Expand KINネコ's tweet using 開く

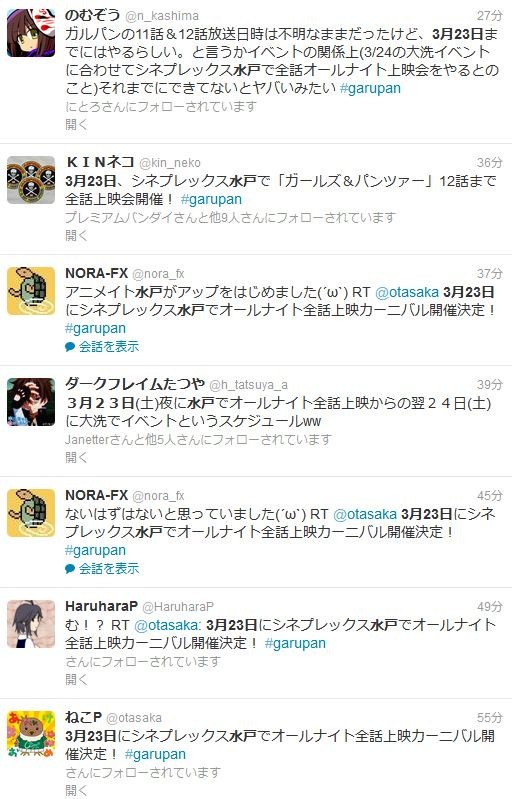(76, 235)
